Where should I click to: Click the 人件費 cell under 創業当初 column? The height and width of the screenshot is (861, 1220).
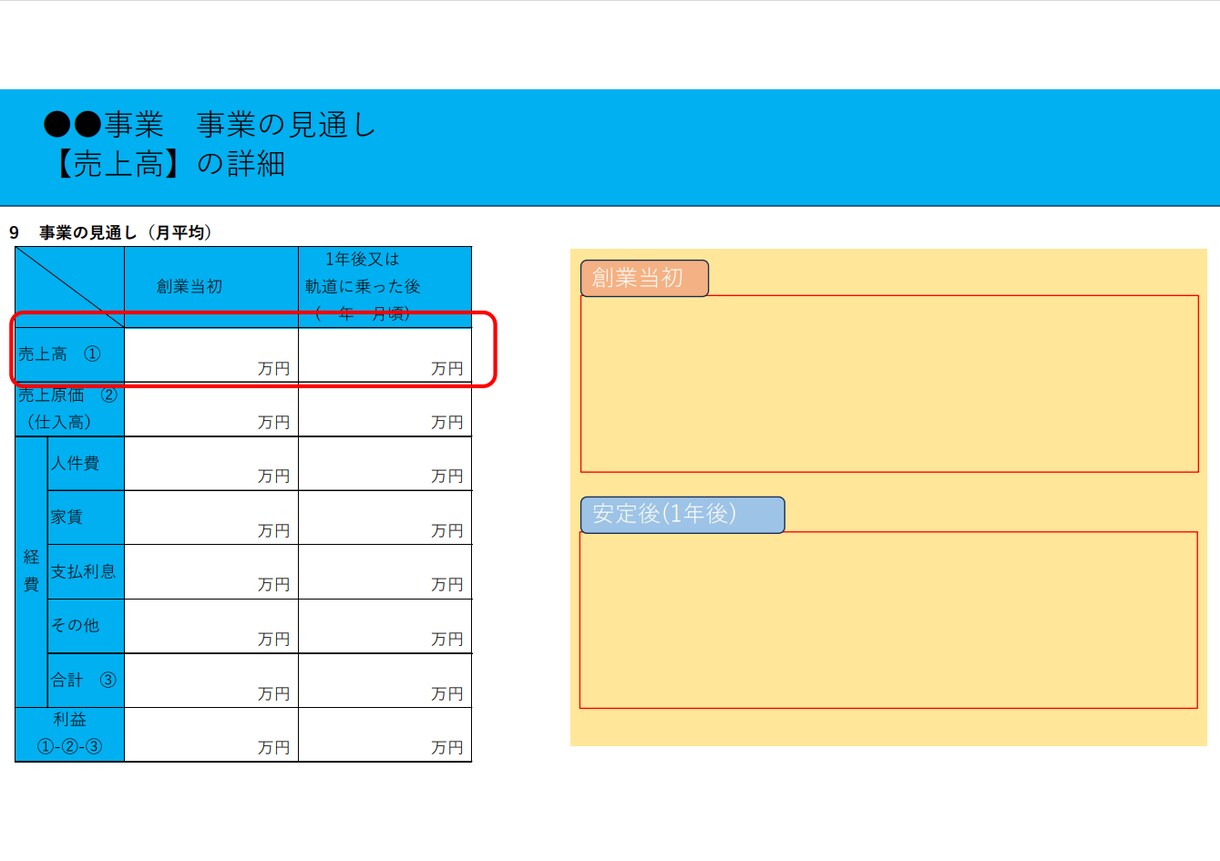(x=211, y=463)
